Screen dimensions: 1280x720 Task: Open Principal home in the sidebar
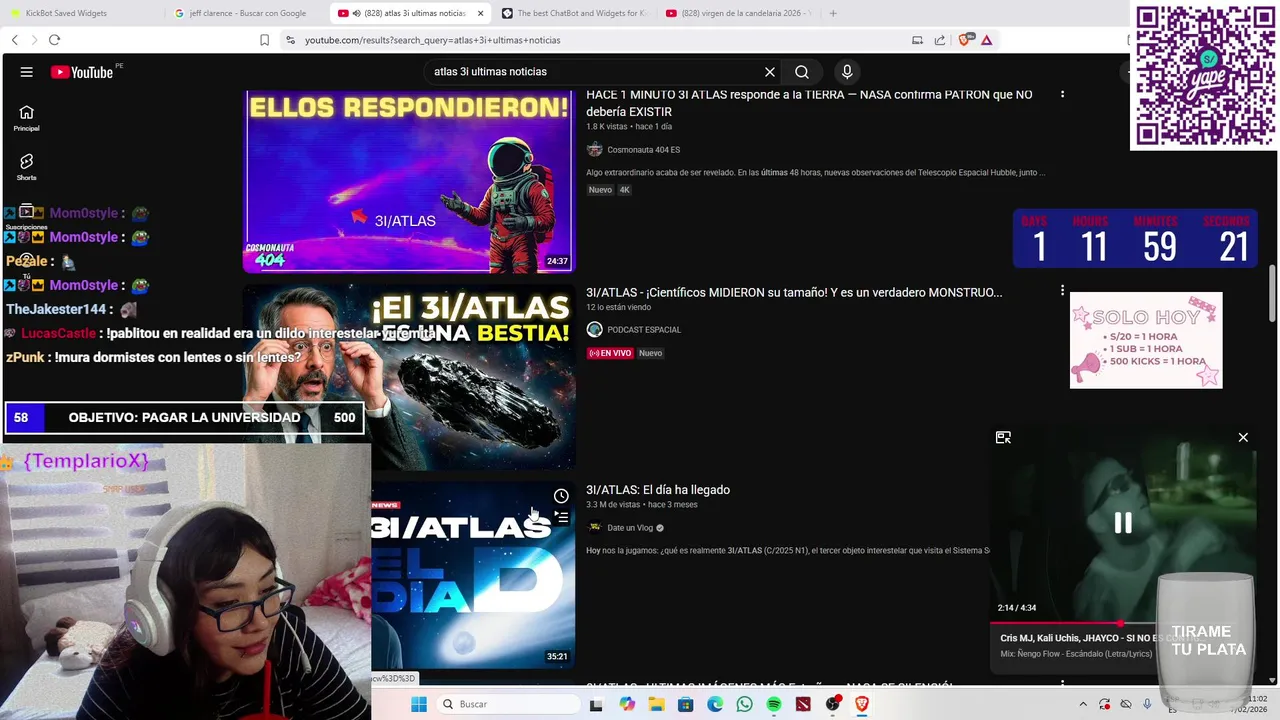click(27, 118)
